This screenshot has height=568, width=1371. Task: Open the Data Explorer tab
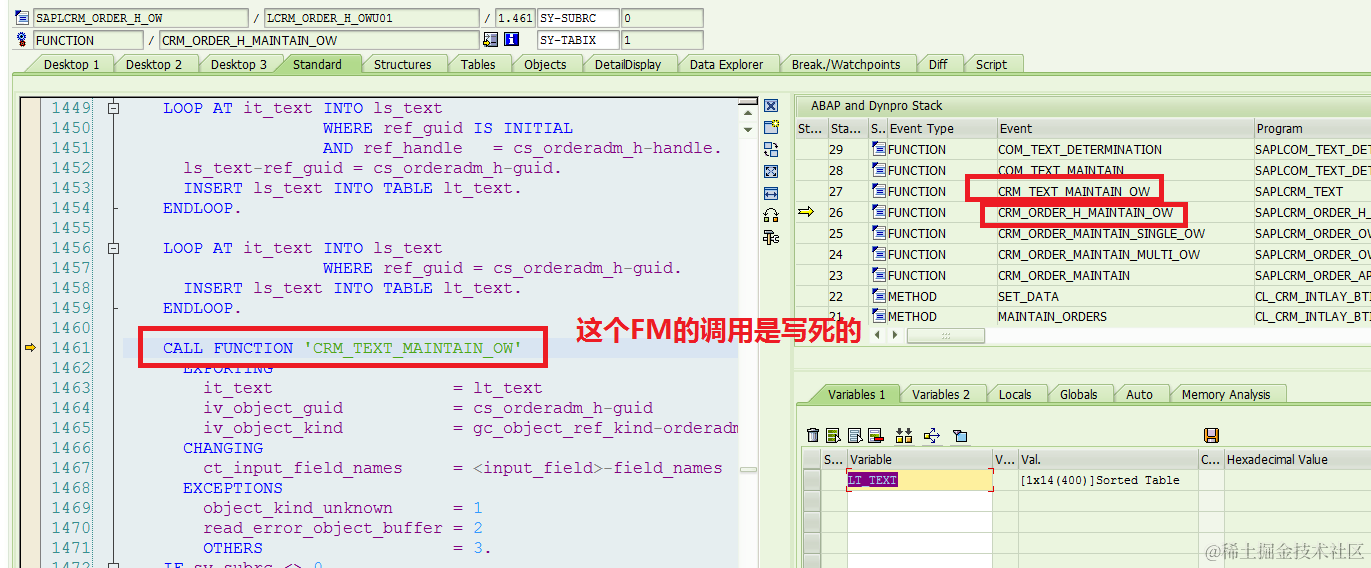click(x=726, y=64)
